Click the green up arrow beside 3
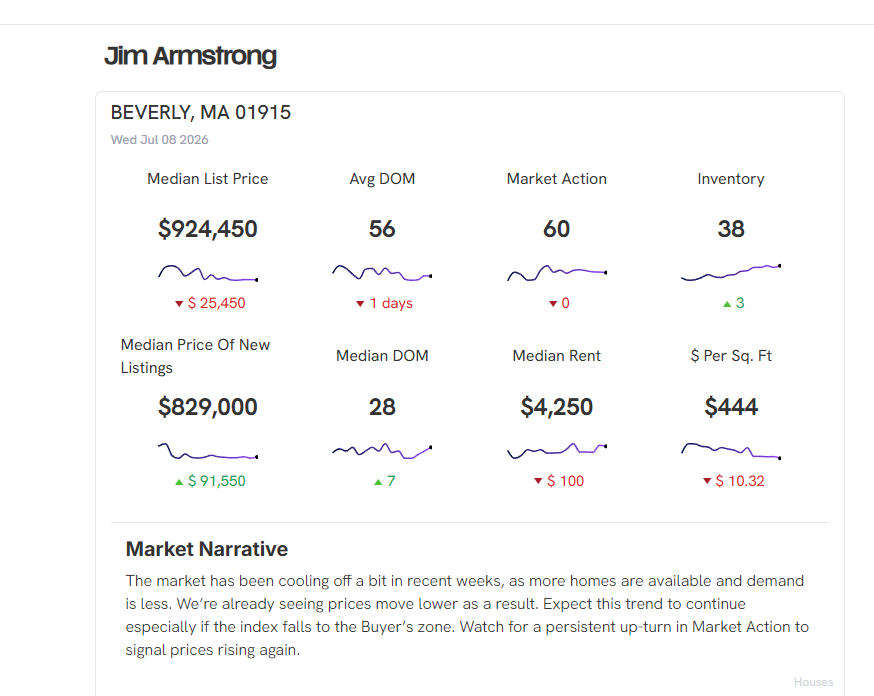The image size is (874, 696). pos(727,304)
